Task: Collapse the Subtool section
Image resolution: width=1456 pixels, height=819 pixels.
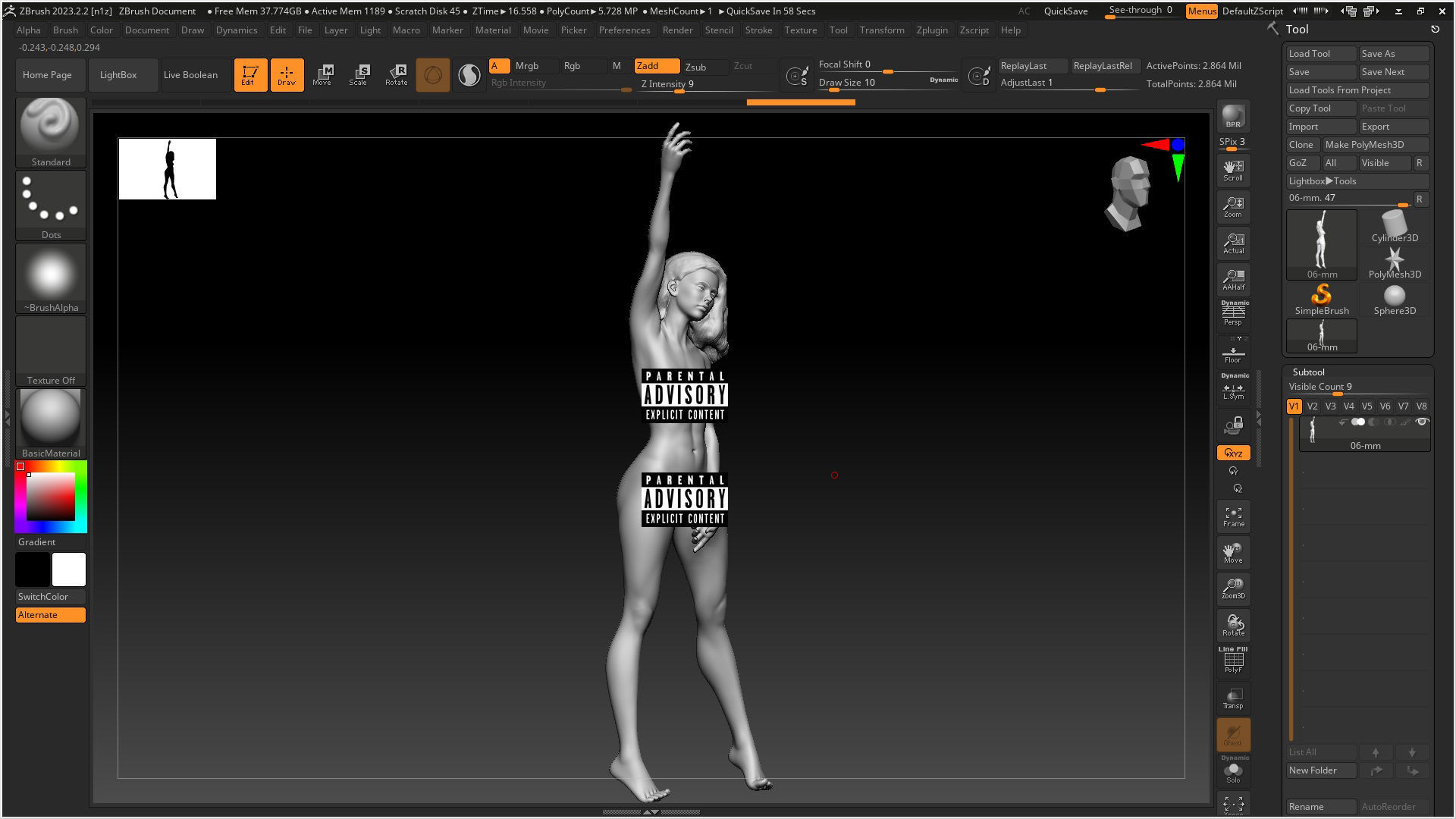Action: point(1308,372)
